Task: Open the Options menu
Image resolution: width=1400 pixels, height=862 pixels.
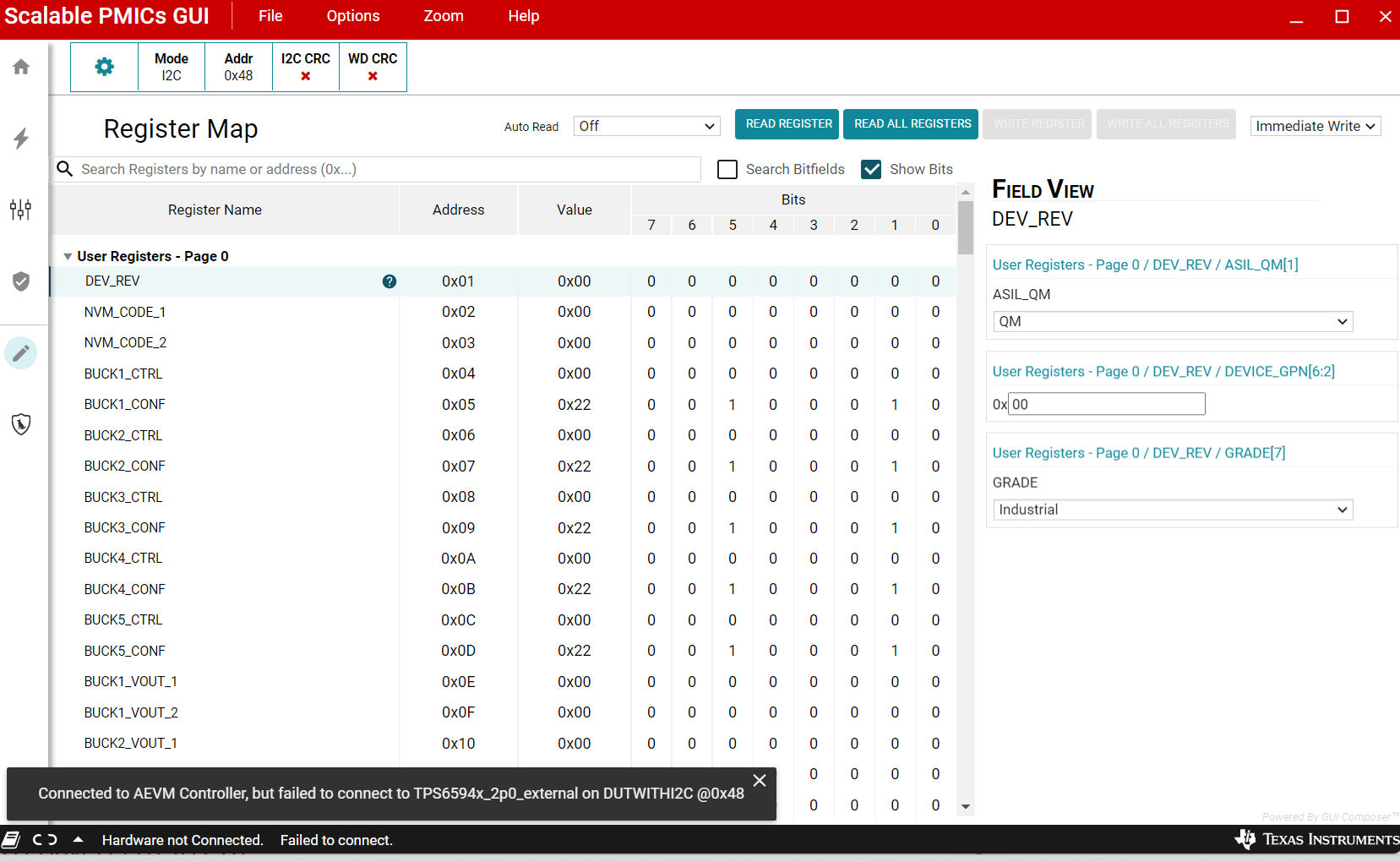Action: click(353, 16)
